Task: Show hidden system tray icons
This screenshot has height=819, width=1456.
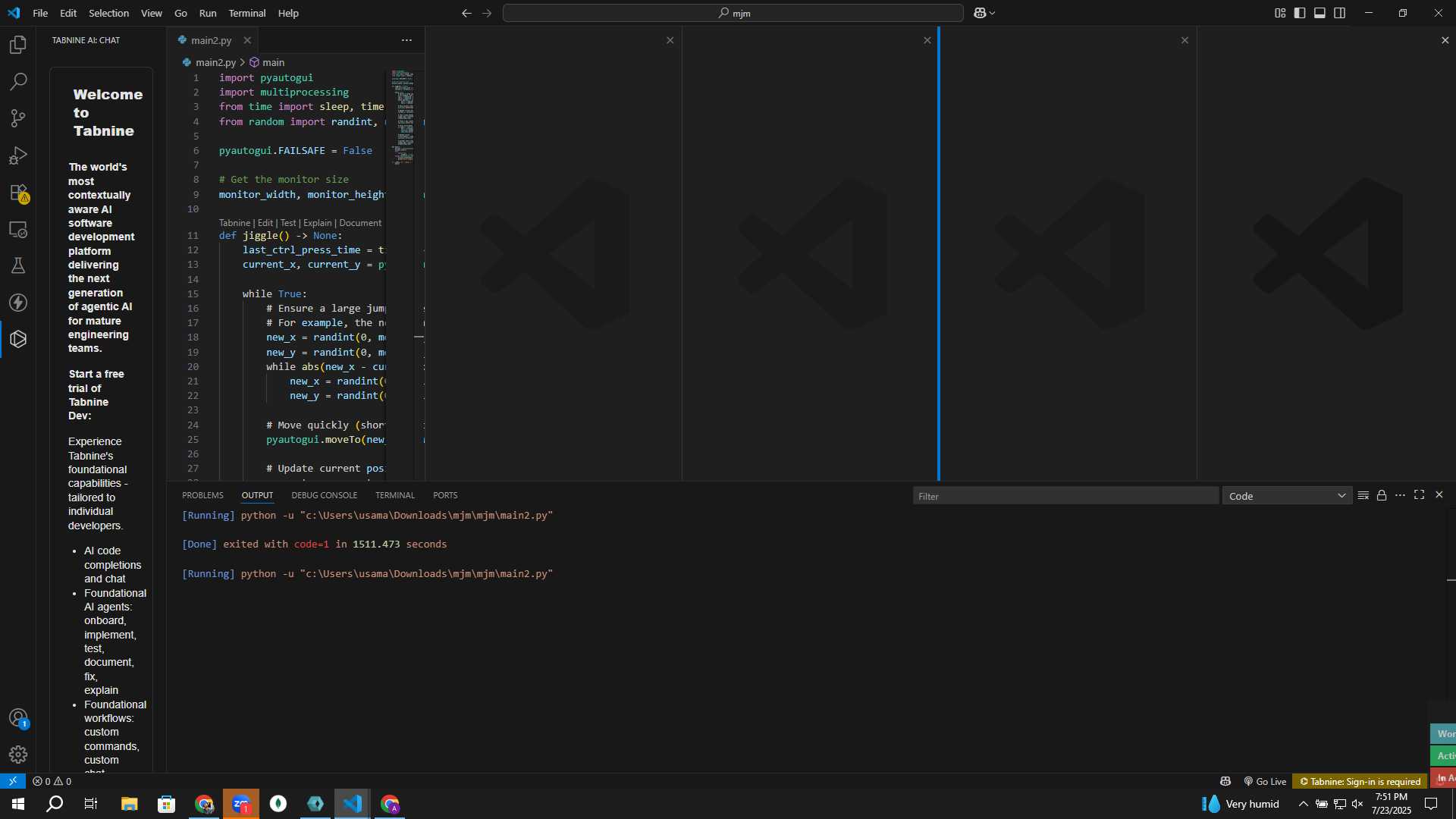Action: 1303,804
